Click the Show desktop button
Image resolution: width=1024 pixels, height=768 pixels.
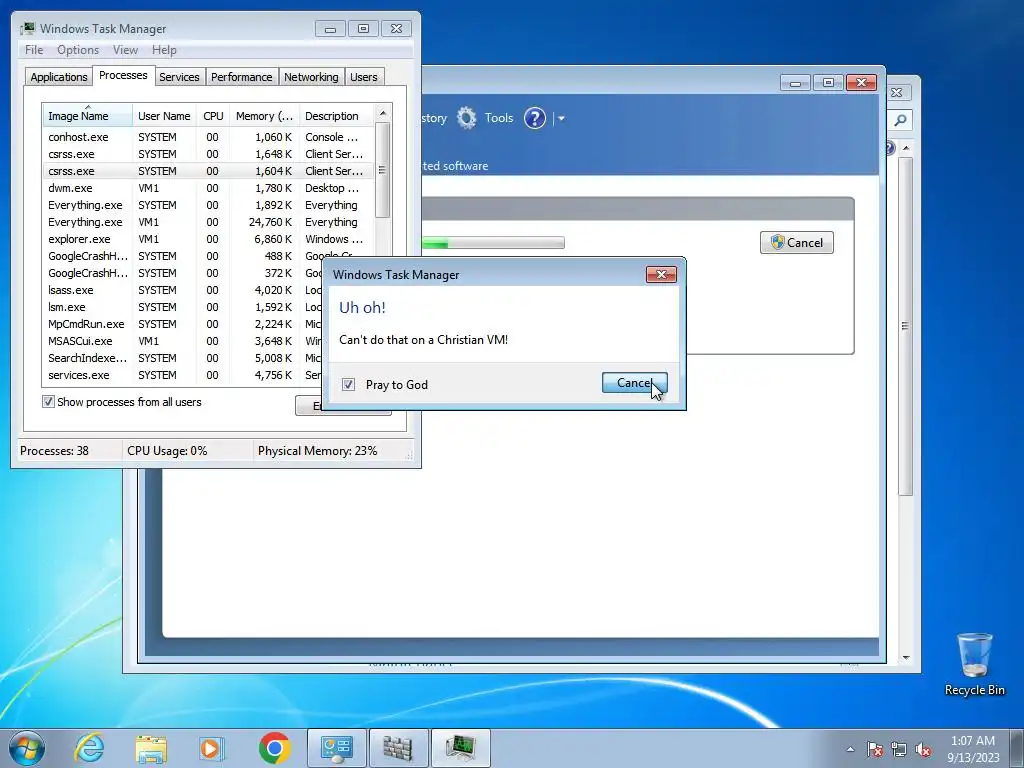(x=1017, y=748)
